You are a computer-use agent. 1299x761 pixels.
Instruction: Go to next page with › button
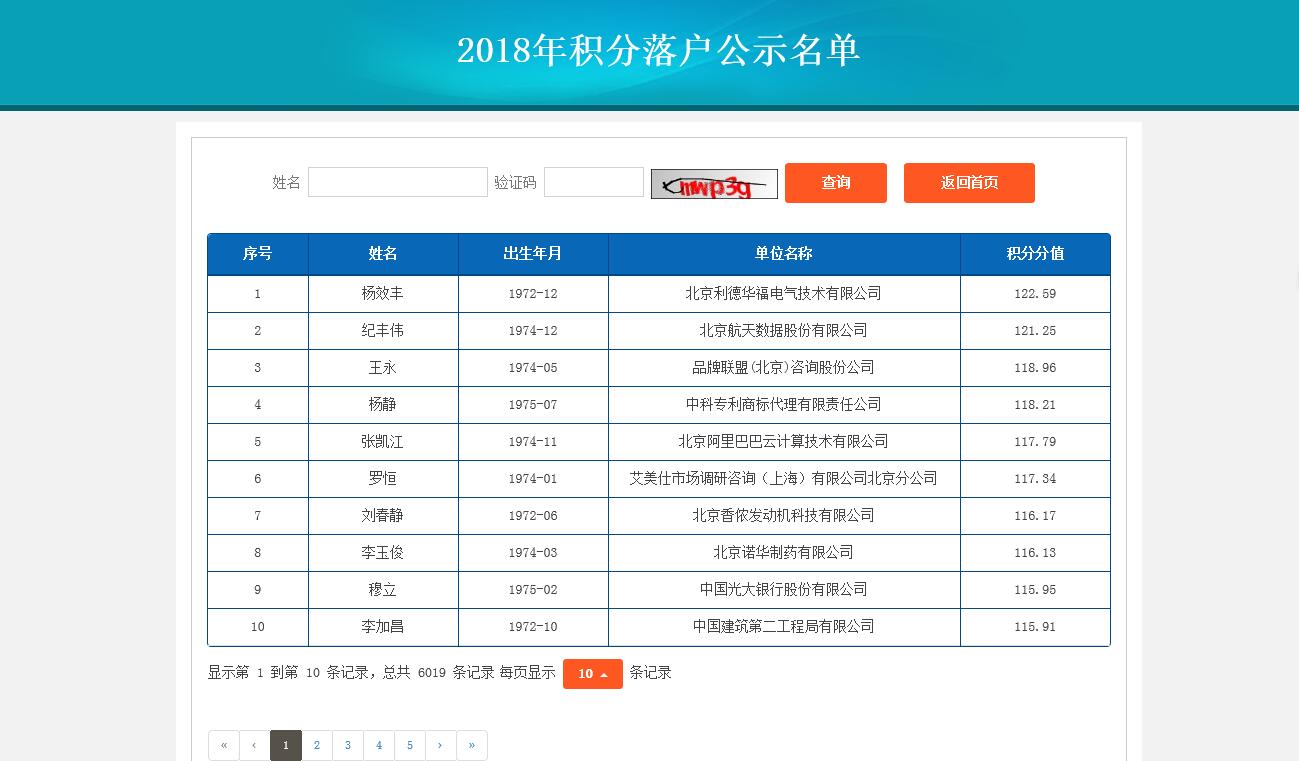[440, 745]
